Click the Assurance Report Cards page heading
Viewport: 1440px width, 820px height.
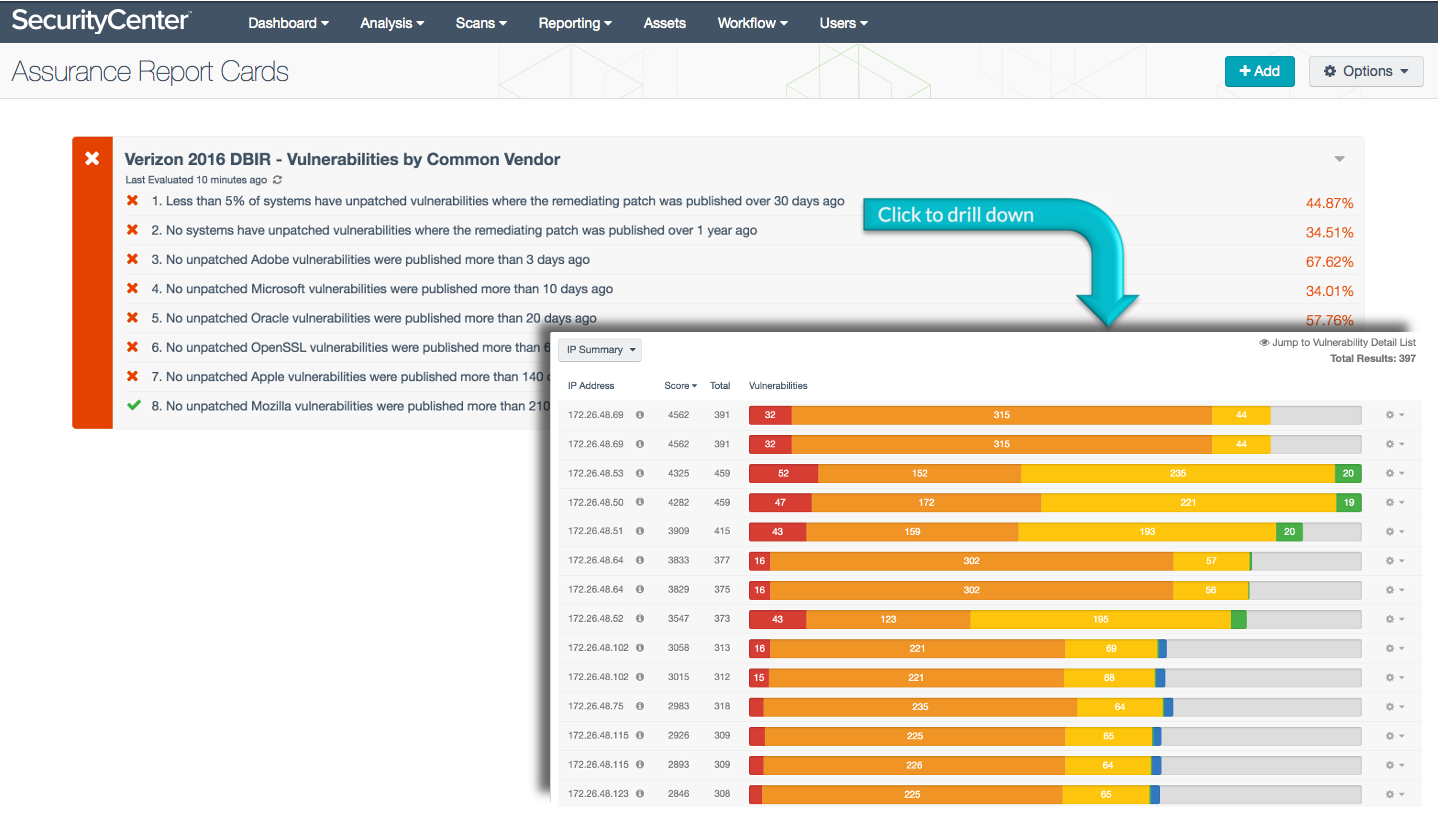click(150, 72)
